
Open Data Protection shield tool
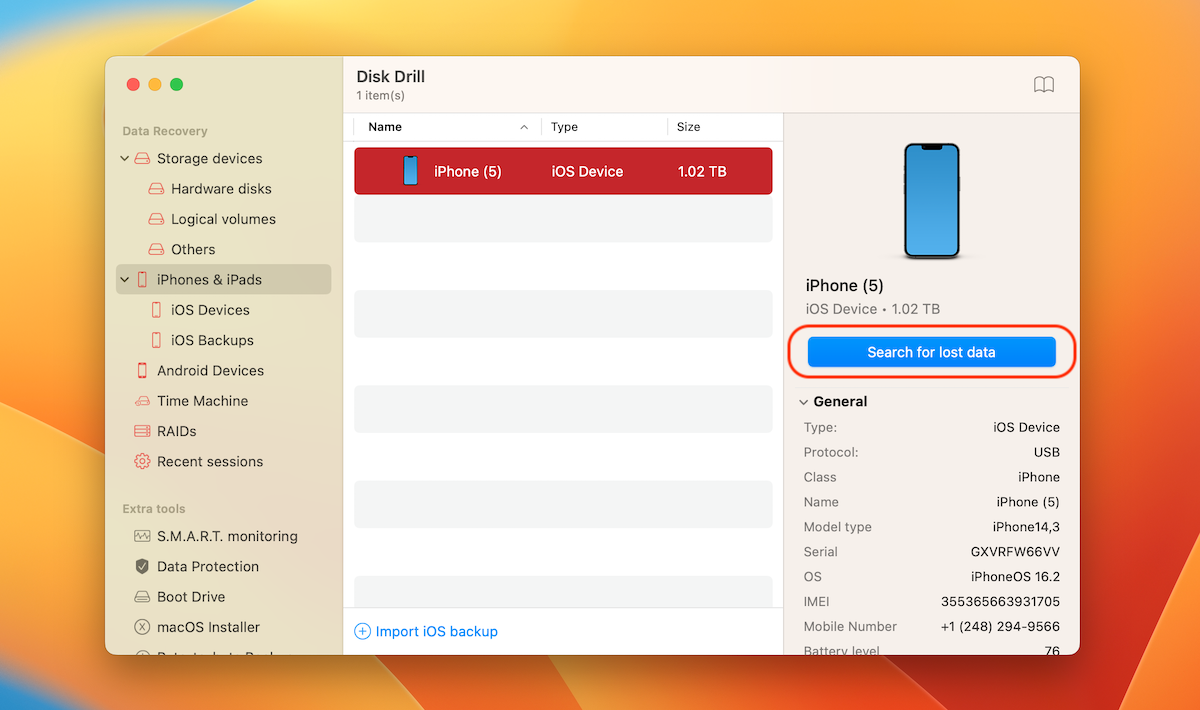(207, 566)
